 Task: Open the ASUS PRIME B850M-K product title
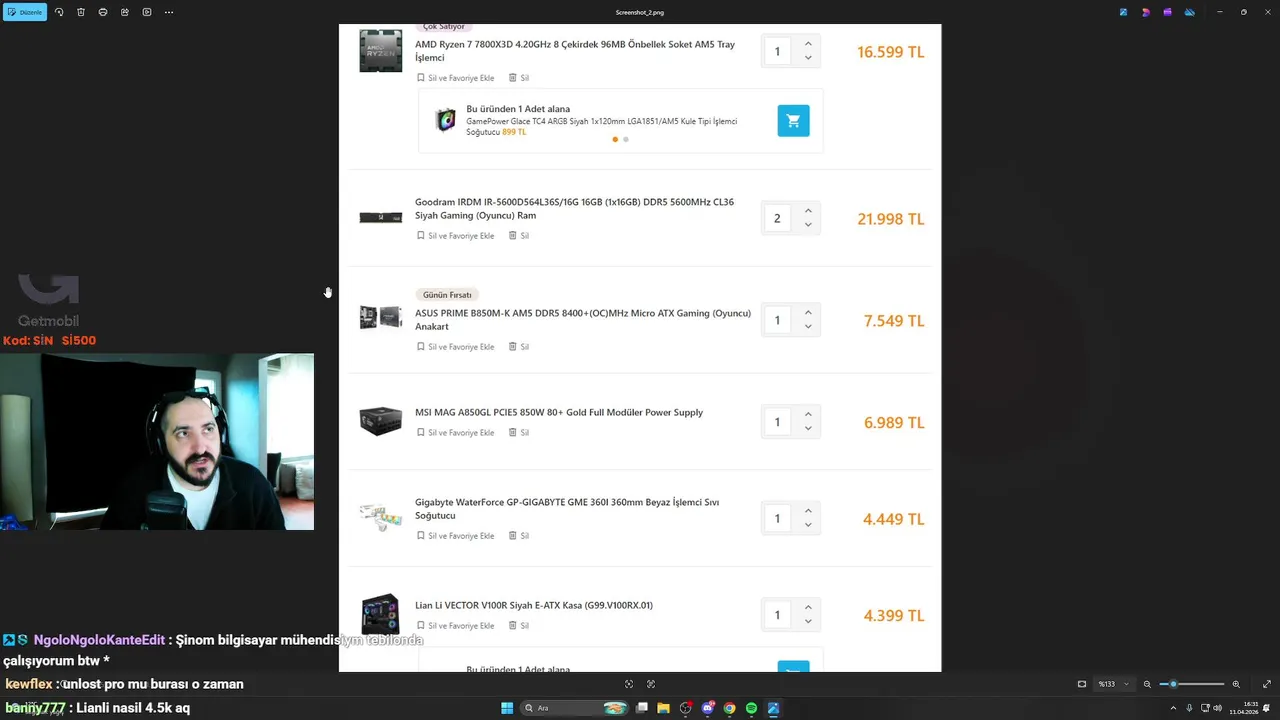pos(583,320)
